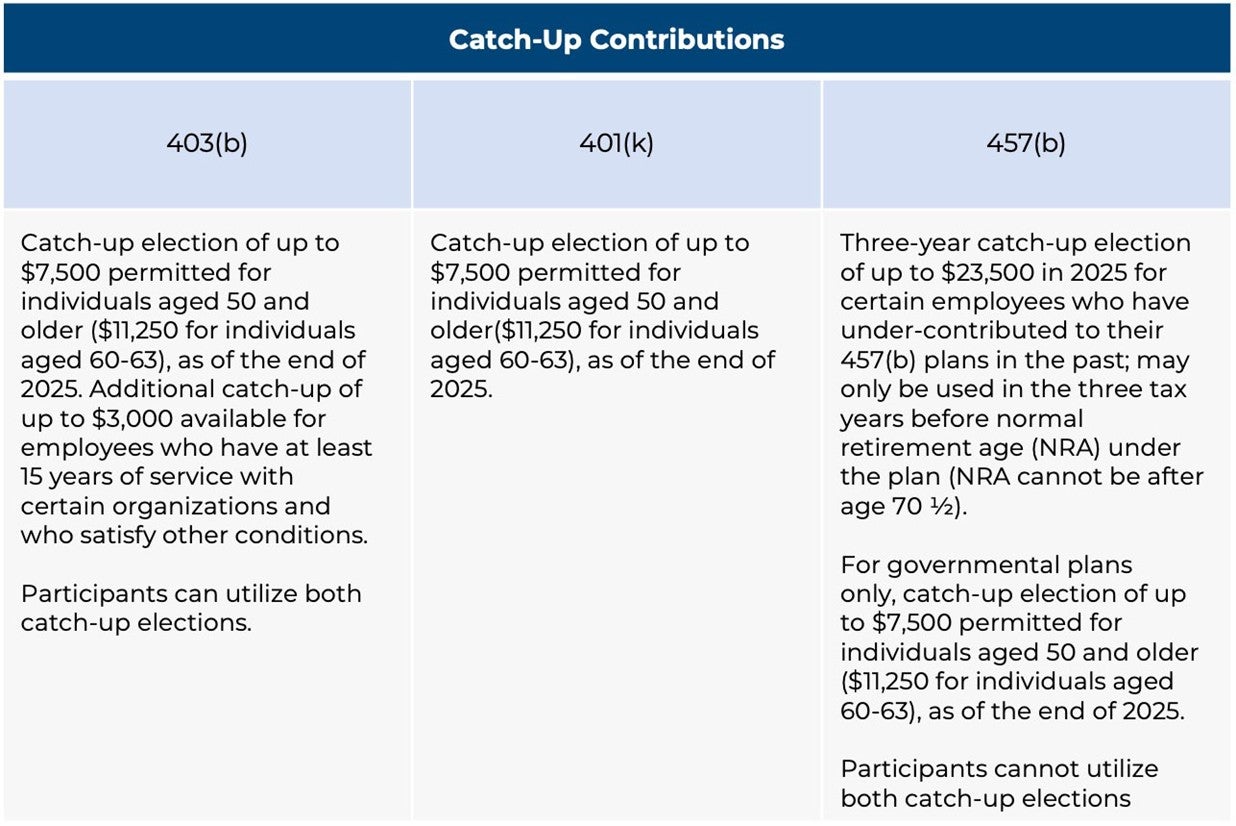Select the 457(b) column header
Image resolution: width=1236 pixels, height=826 pixels.
pyautogui.click(x=1026, y=143)
